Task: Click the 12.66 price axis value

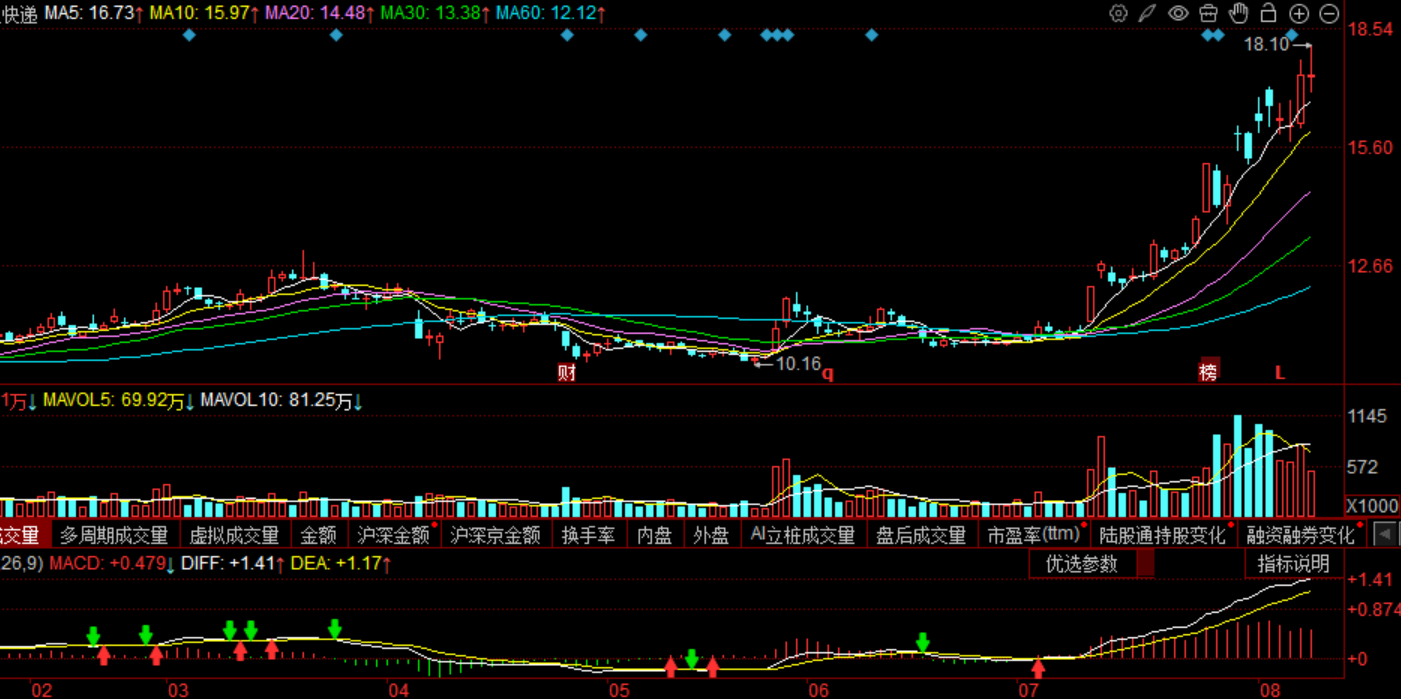Action: click(1371, 265)
